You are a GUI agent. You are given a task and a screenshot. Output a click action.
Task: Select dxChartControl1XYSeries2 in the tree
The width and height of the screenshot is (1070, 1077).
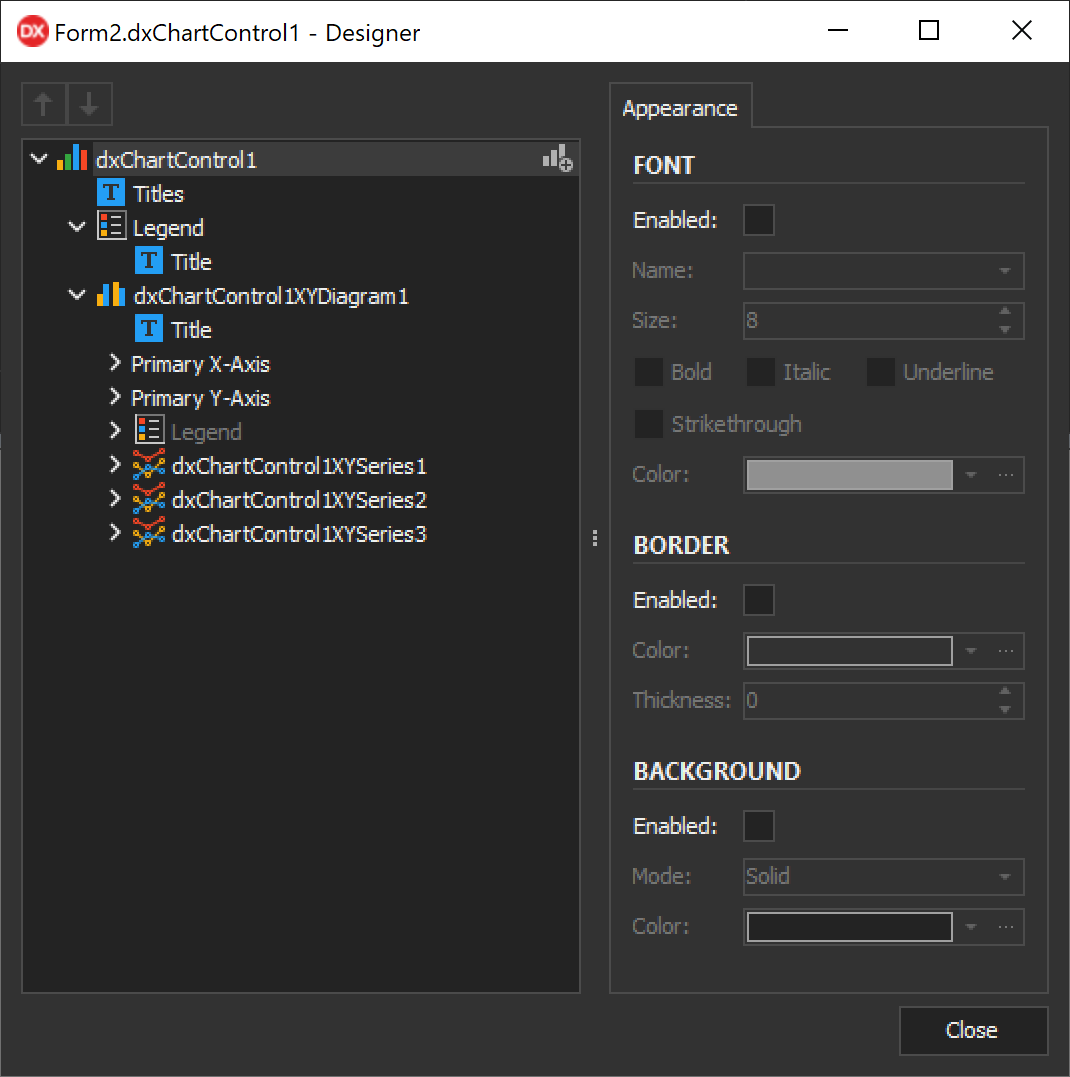299,500
